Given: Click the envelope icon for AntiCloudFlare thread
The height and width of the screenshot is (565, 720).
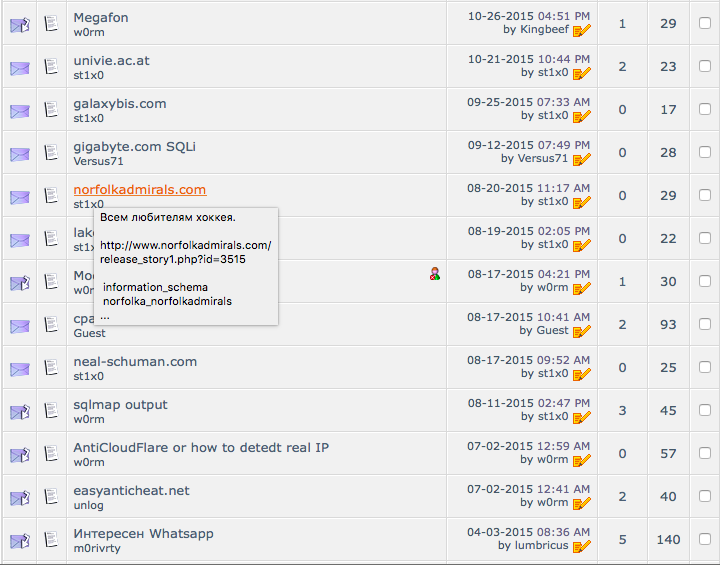Looking at the screenshot, I should pos(20,455).
